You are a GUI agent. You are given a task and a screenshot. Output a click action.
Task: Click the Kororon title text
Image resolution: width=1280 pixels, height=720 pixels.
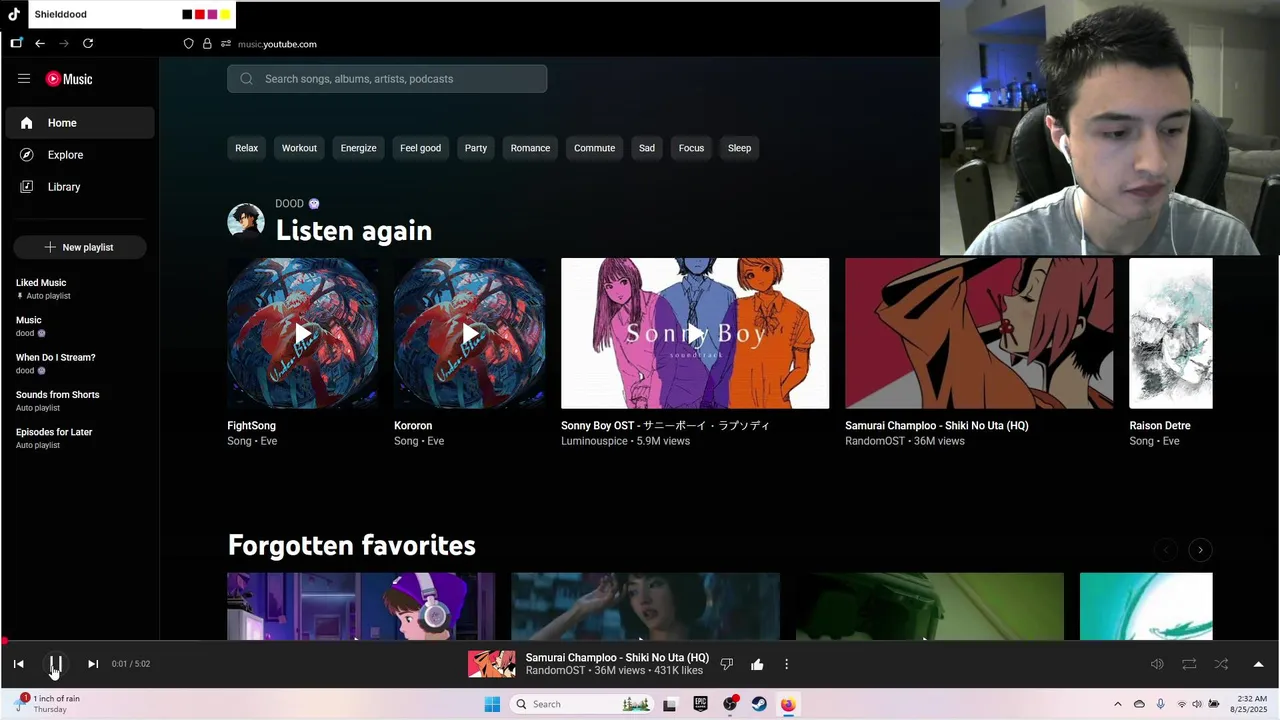pyautogui.click(x=413, y=425)
